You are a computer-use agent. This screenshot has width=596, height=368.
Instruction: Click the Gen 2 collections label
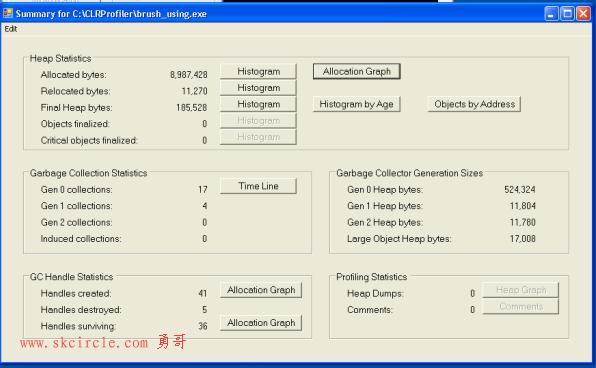76,222
